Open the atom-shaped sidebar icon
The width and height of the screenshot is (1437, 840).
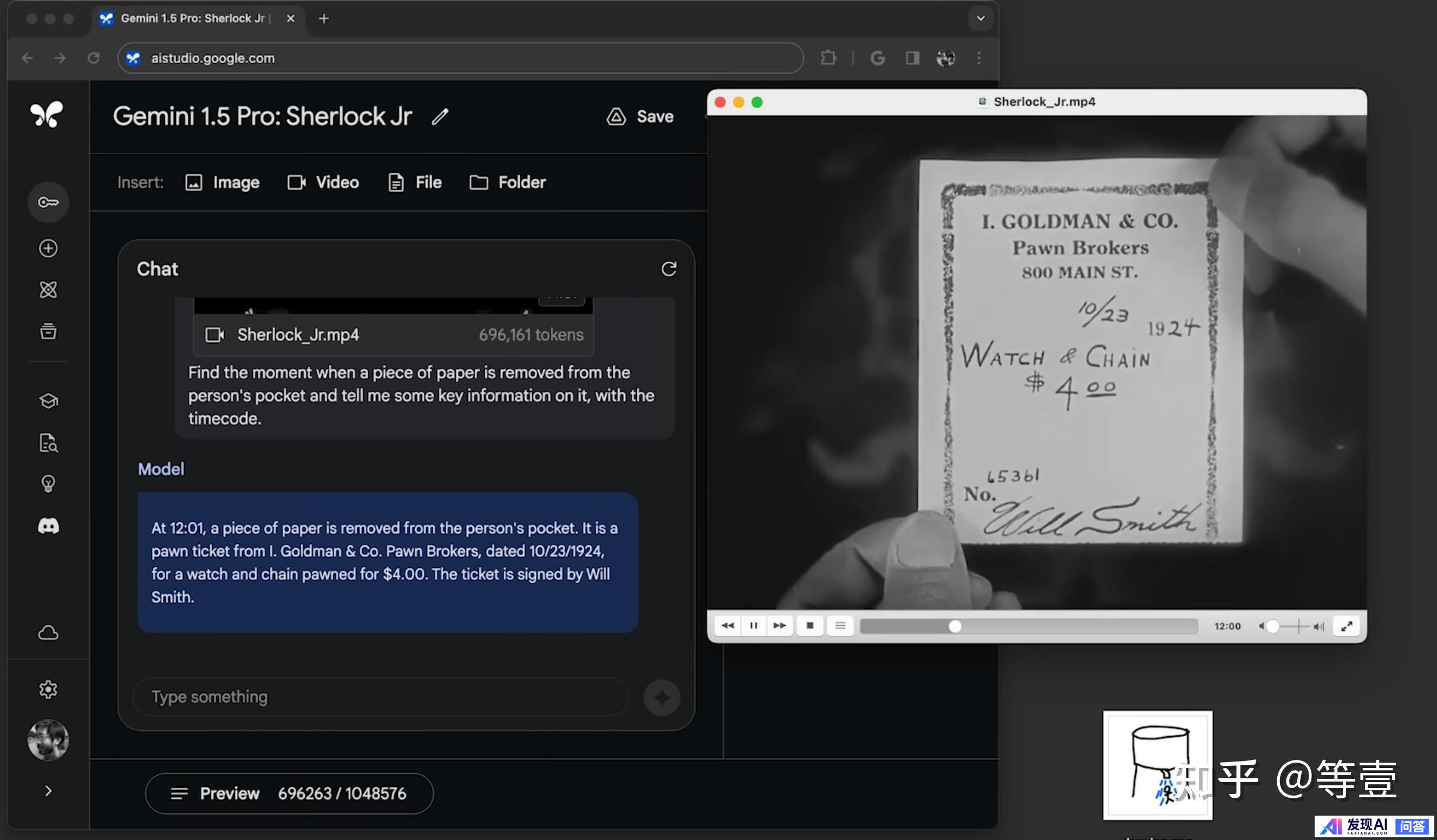(48, 290)
